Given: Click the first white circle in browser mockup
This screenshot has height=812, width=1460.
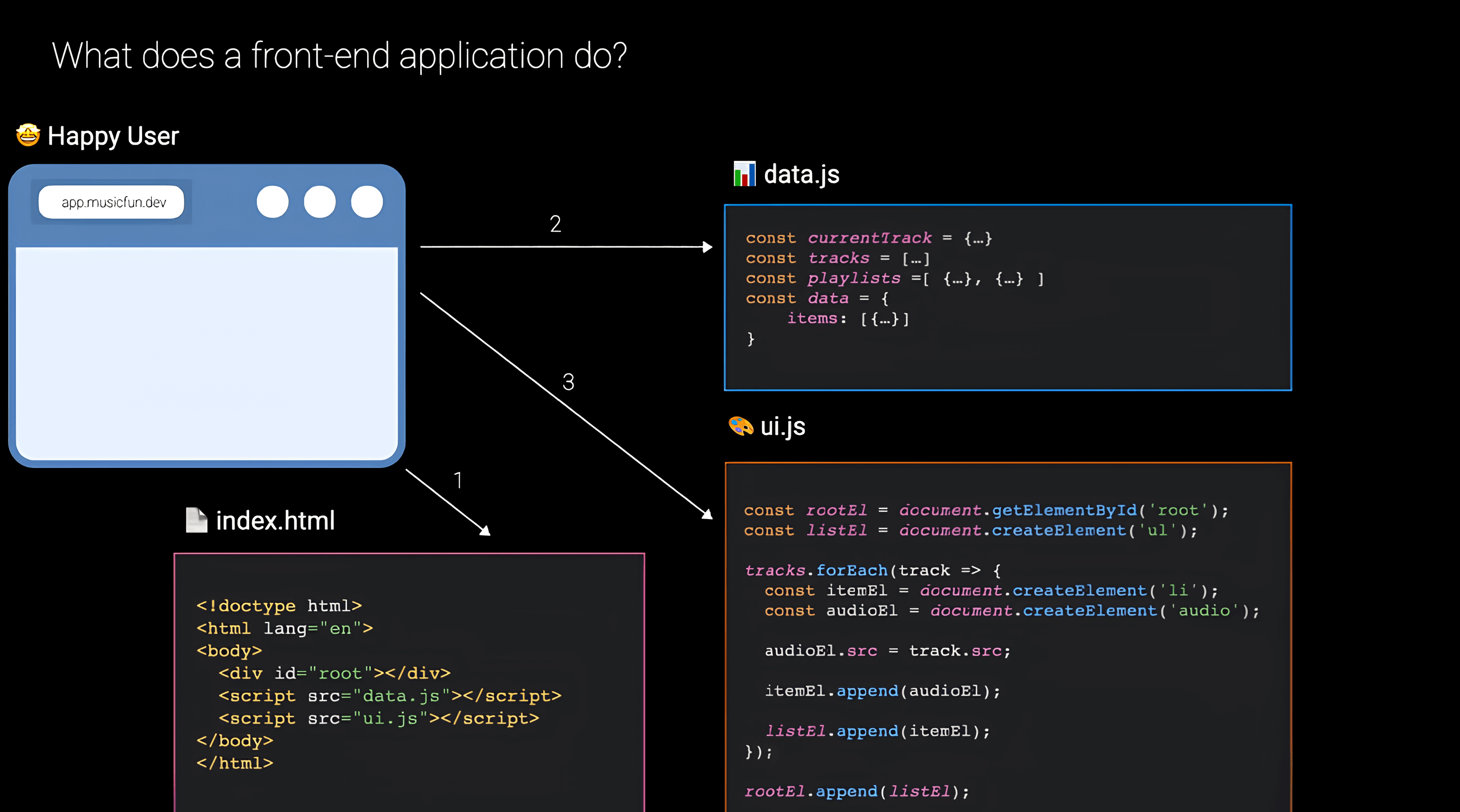Looking at the screenshot, I should point(273,202).
